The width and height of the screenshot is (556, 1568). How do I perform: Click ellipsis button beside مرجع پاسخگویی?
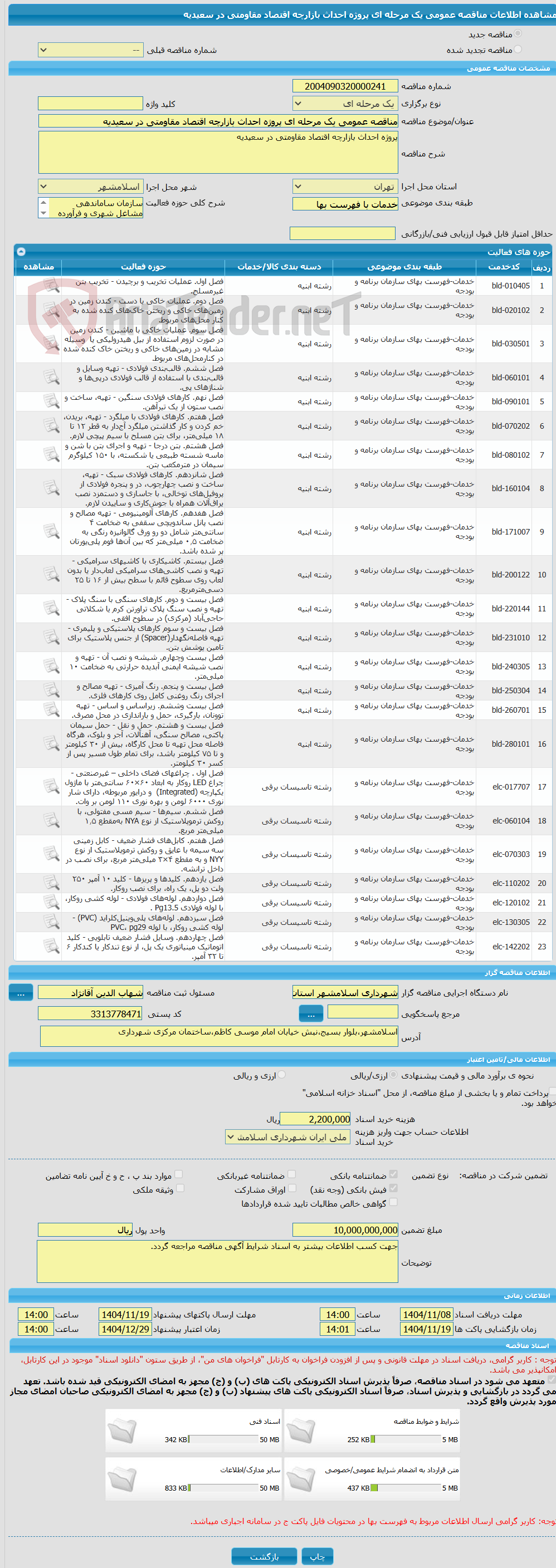pos(311,1013)
